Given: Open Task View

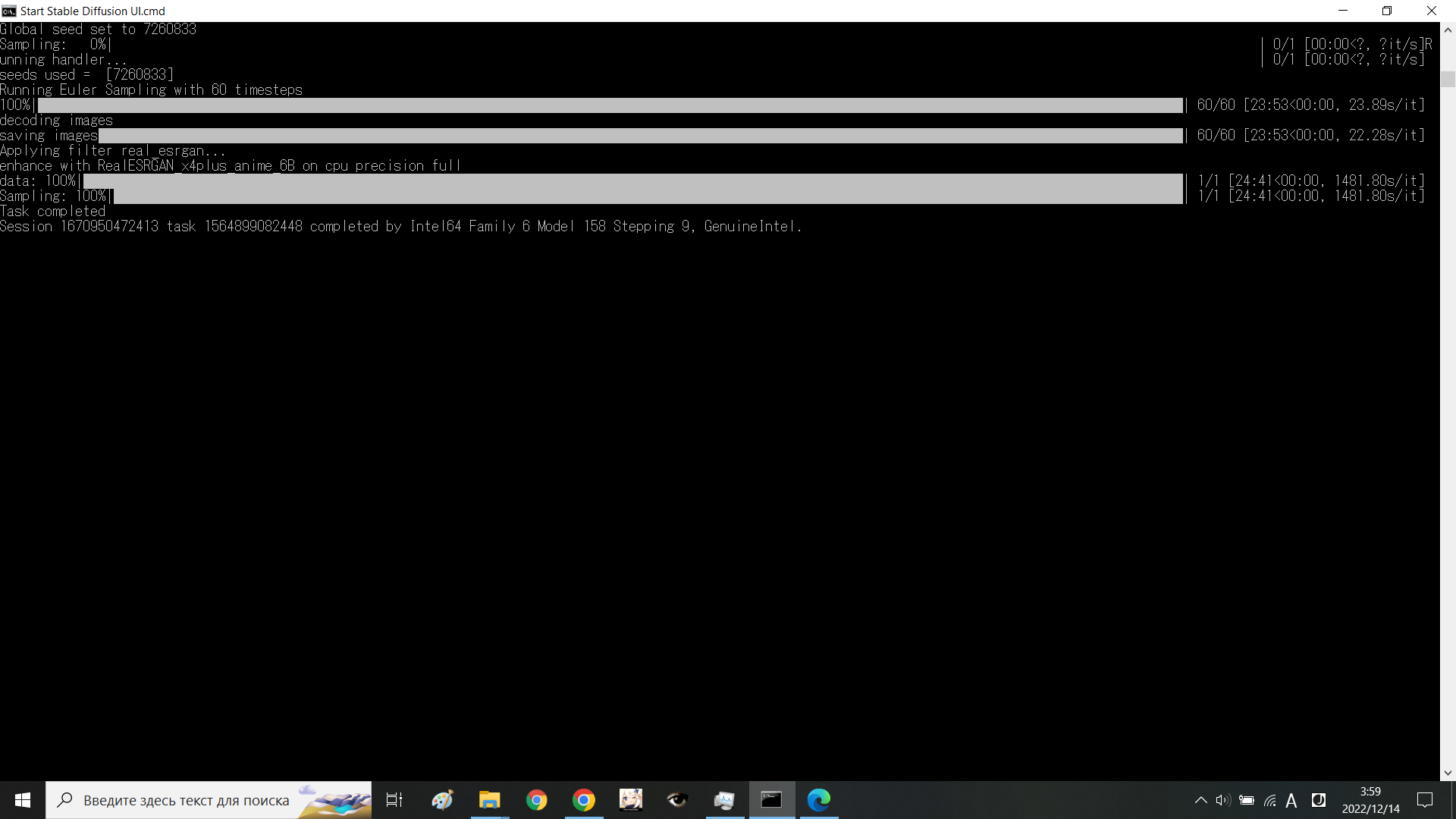Looking at the screenshot, I should point(394,800).
